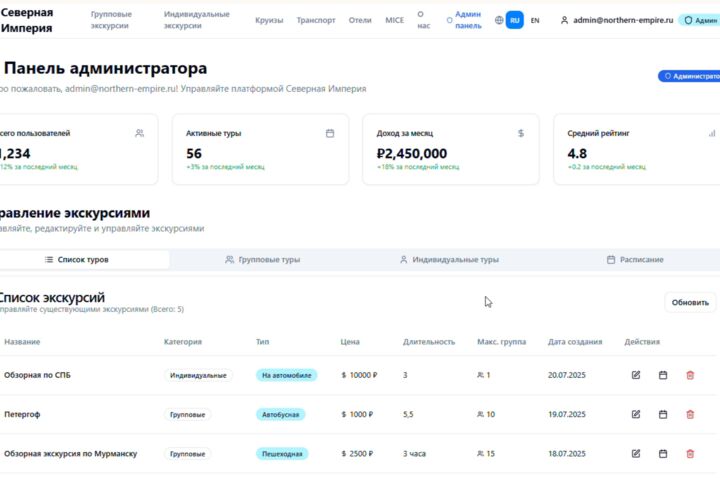Click the Макс. группа column header
The image size is (720, 480).
coord(501,342)
